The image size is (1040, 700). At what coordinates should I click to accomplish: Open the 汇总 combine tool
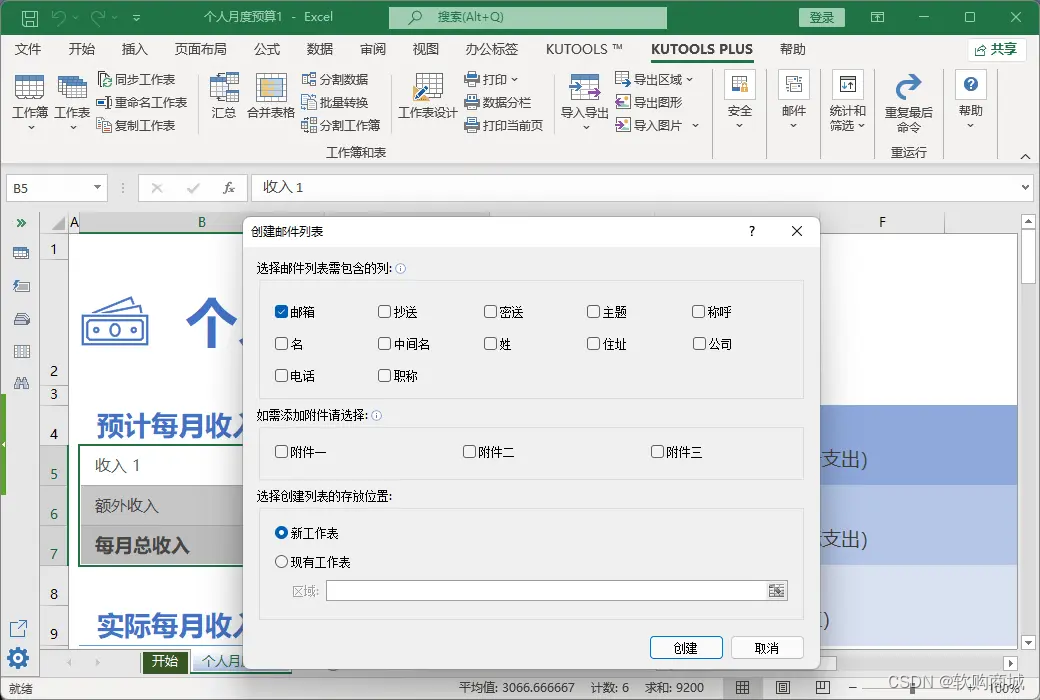(224, 96)
